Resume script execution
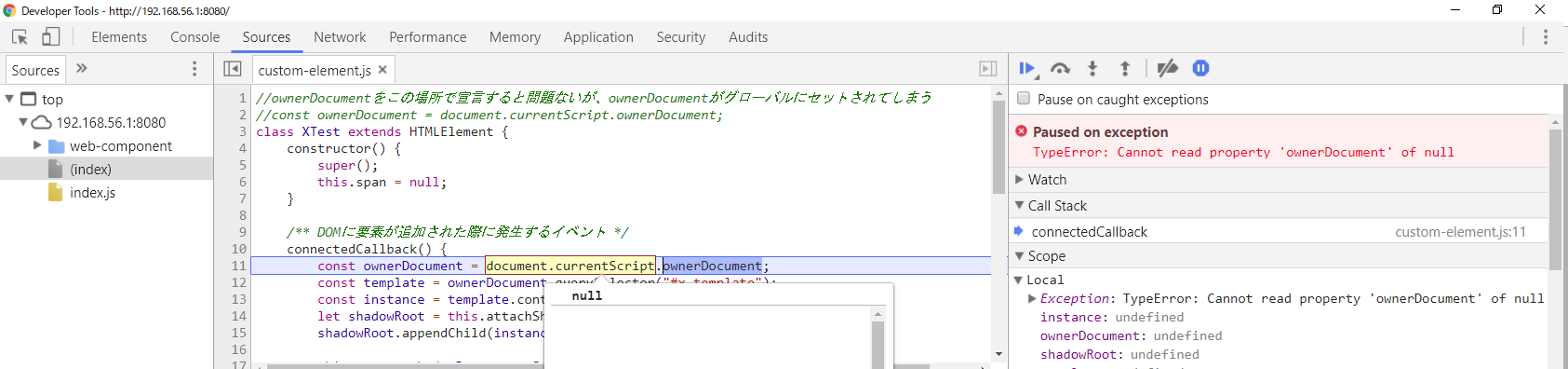 1028,68
